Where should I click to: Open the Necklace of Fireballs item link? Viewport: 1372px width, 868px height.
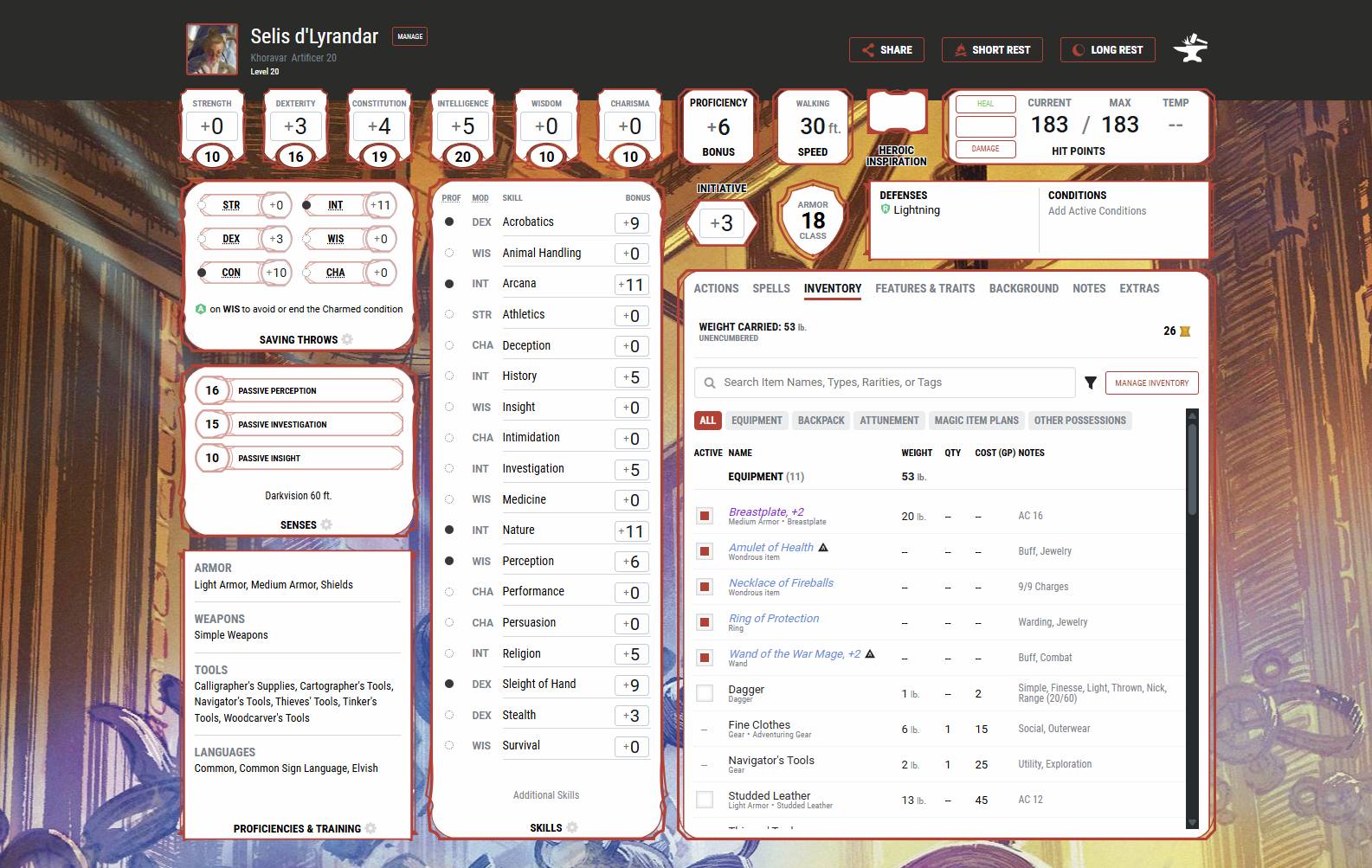coord(781,582)
